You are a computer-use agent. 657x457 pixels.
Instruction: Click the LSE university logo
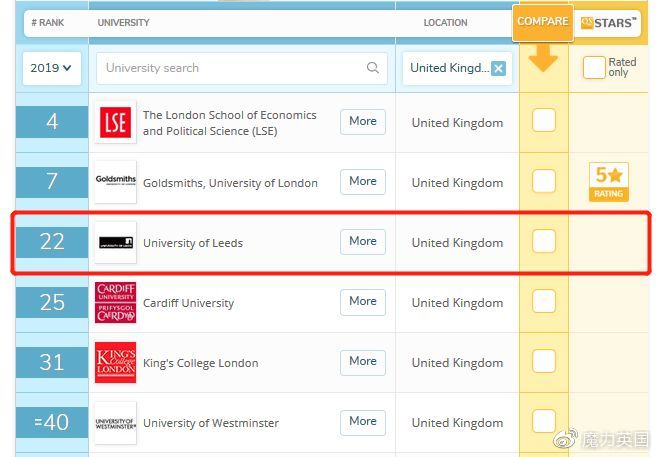point(116,122)
